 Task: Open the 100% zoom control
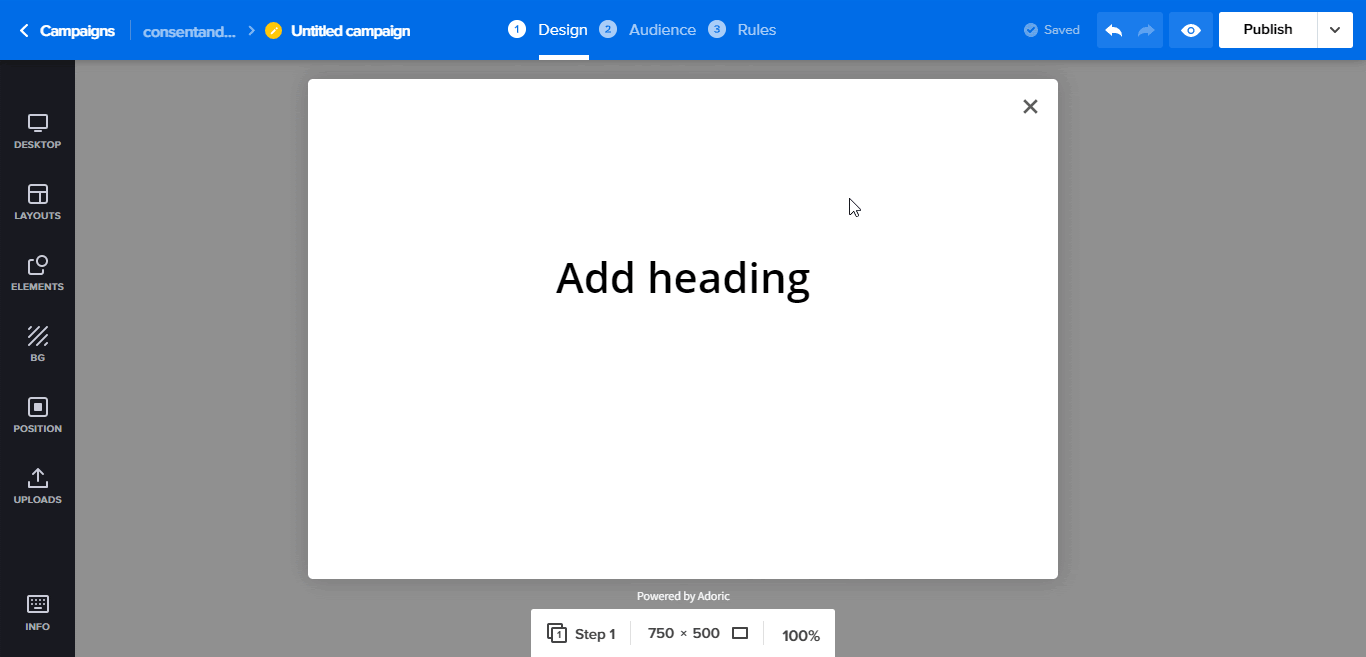click(800, 635)
